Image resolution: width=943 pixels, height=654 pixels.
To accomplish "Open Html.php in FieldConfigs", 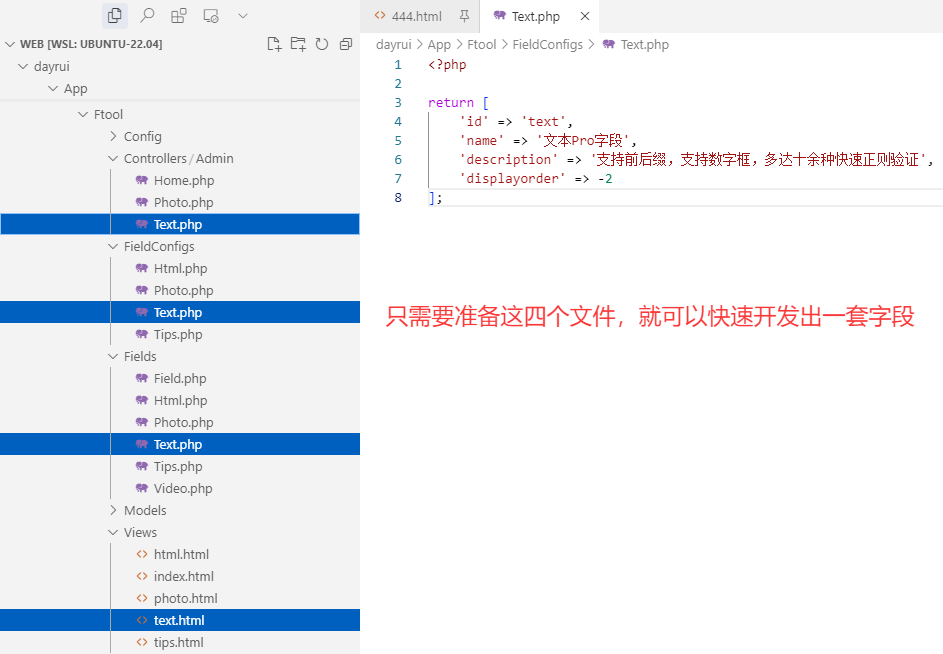I will pos(180,268).
